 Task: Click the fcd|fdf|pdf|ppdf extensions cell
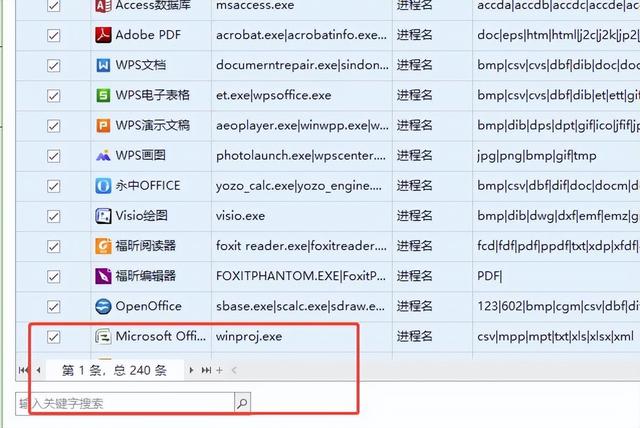(x=556, y=246)
